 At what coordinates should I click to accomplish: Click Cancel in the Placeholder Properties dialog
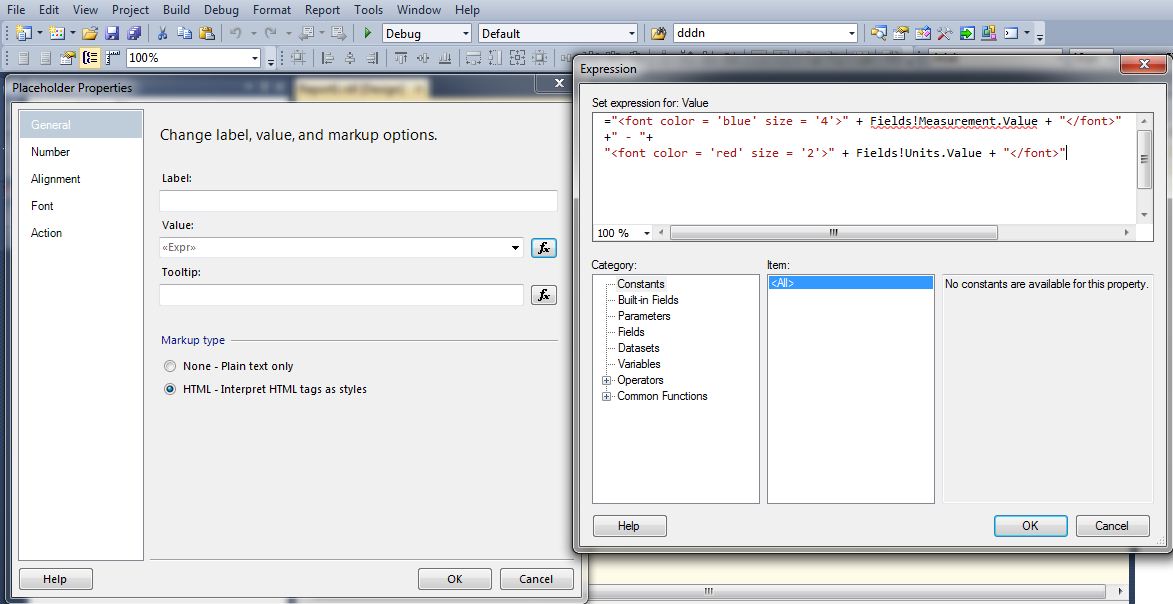[x=536, y=579]
